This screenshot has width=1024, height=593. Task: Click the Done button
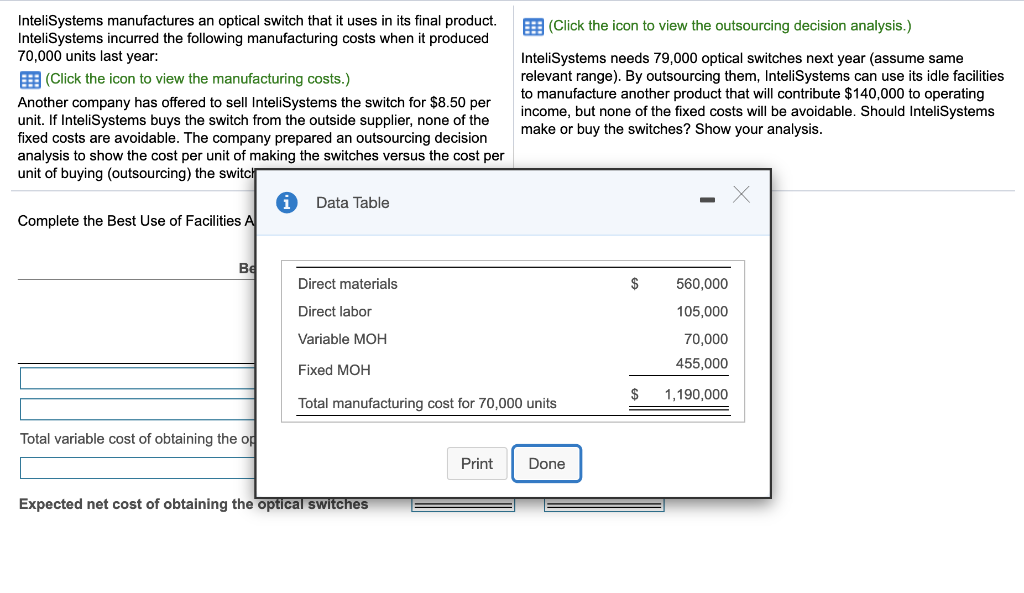tap(547, 464)
